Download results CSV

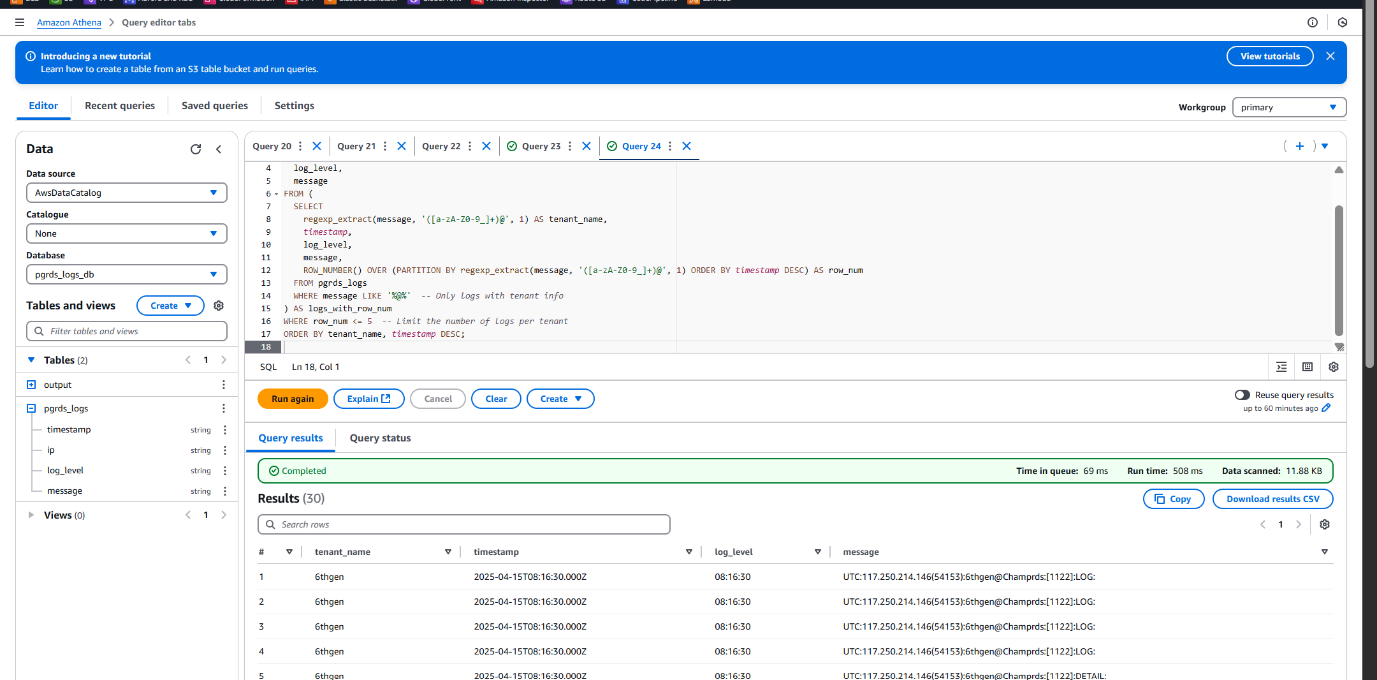pyautogui.click(x=1273, y=499)
